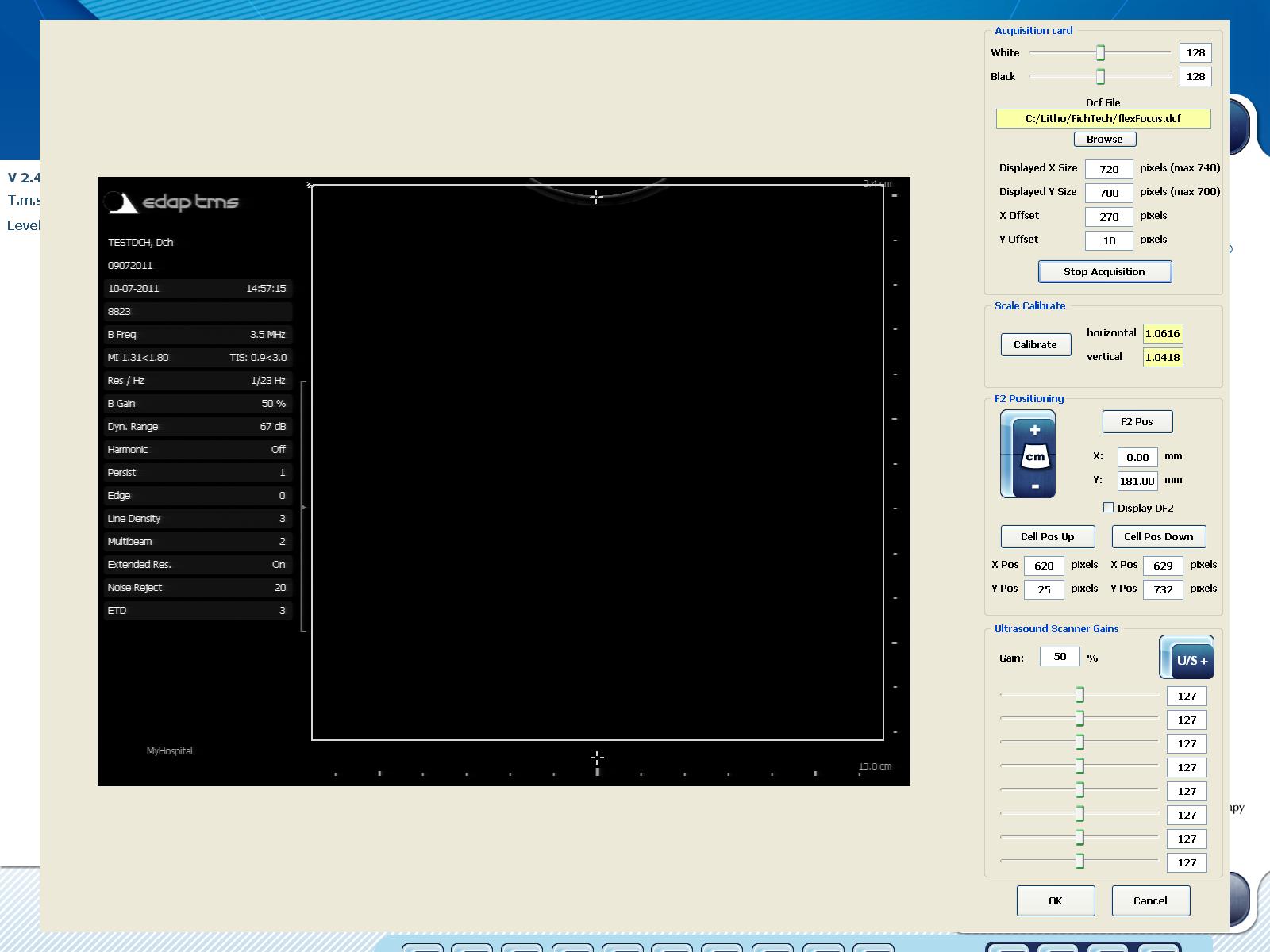This screenshot has height=952, width=1270.
Task: Click the Multibeam row
Action: pos(197,541)
